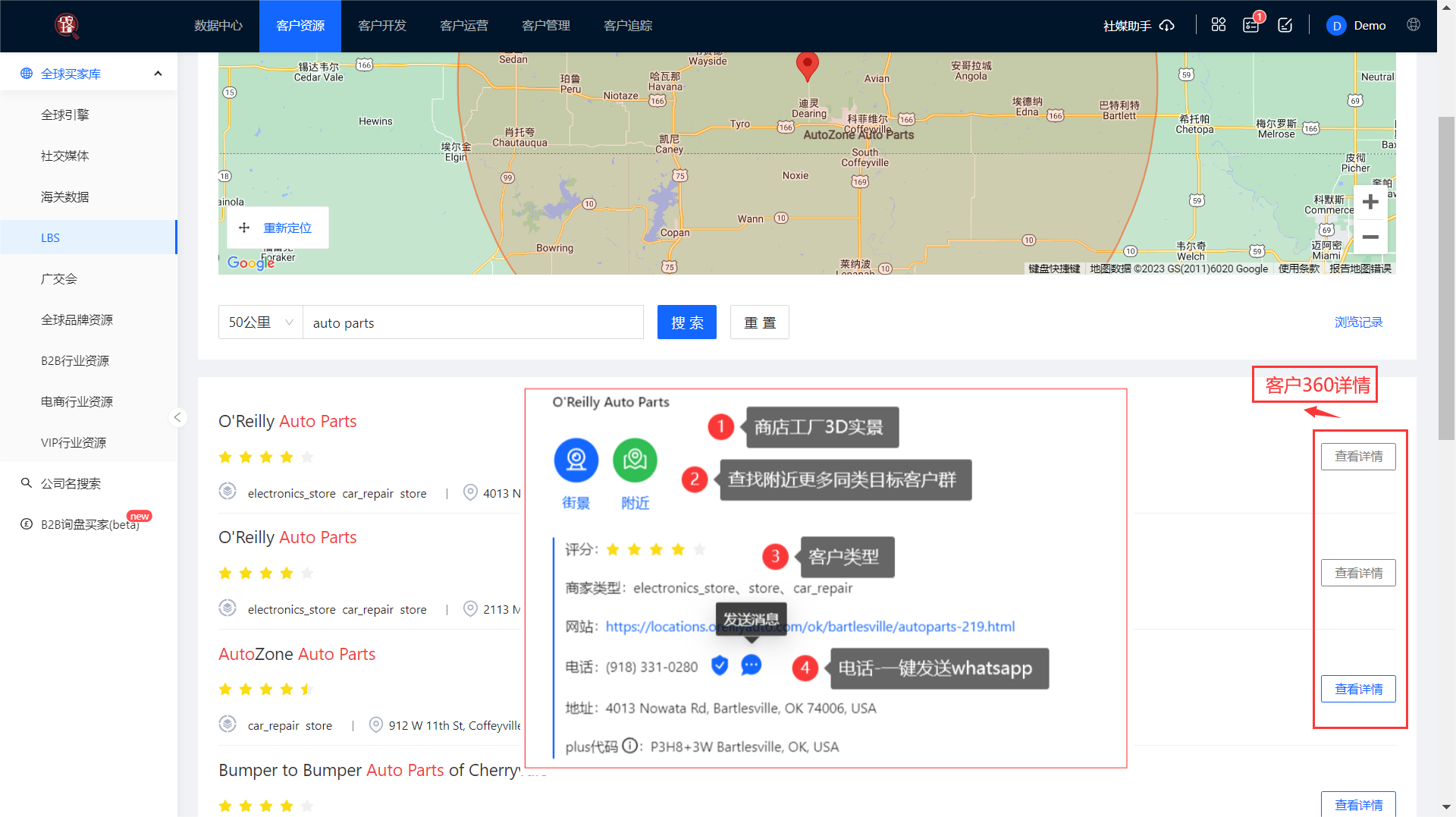
Task: Go to the 客户管理 tab
Action: 546,26
